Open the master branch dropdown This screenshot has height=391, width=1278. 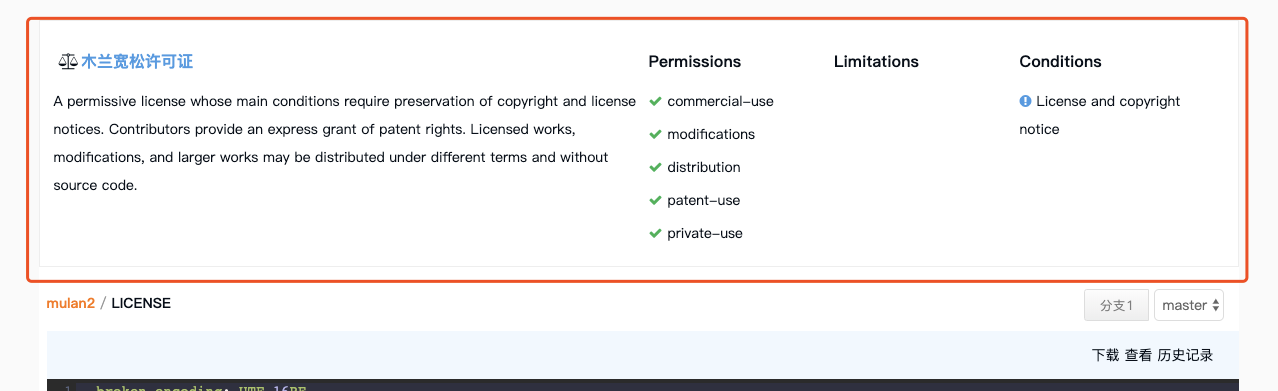click(1188, 306)
